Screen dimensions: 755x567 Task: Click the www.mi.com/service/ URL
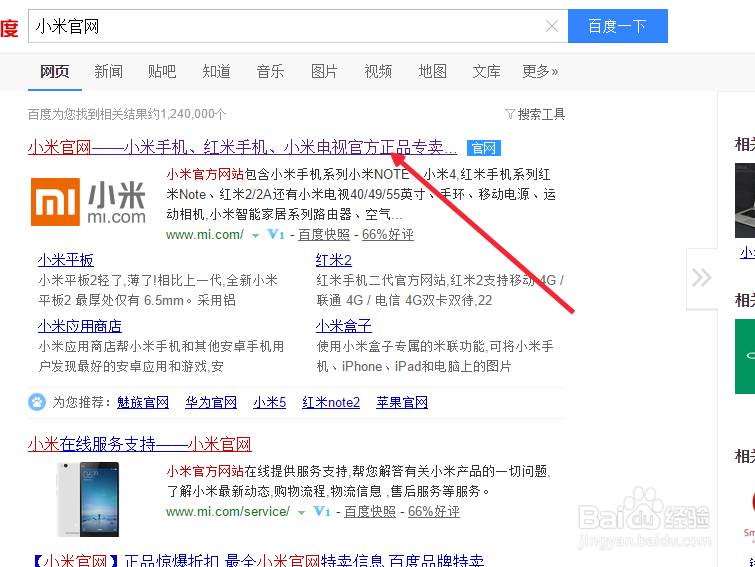point(228,512)
